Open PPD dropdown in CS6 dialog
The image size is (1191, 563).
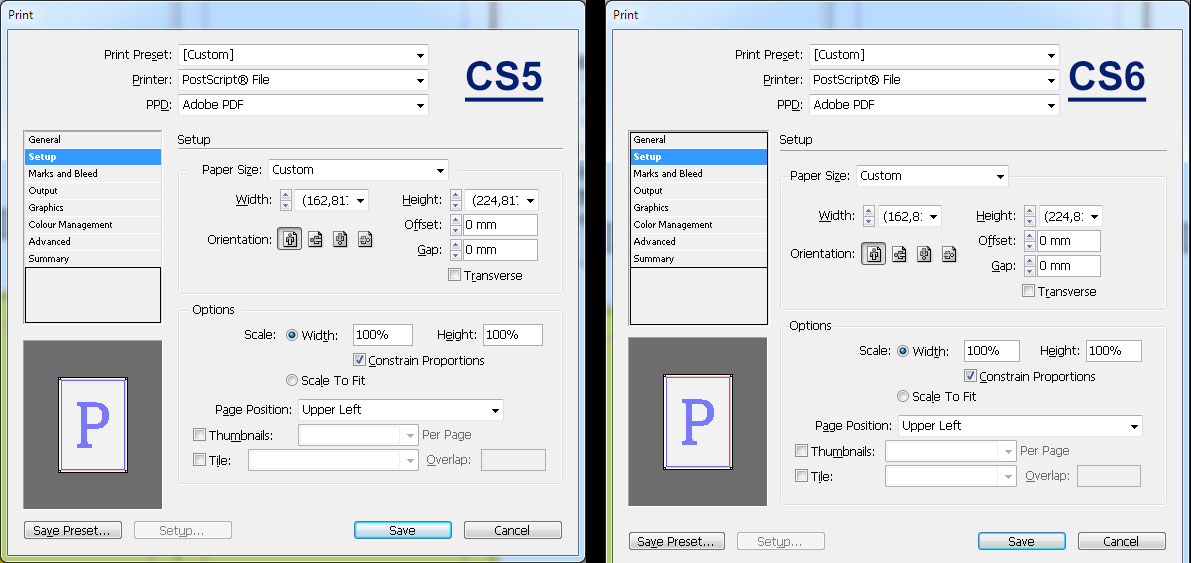click(x=934, y=105)
